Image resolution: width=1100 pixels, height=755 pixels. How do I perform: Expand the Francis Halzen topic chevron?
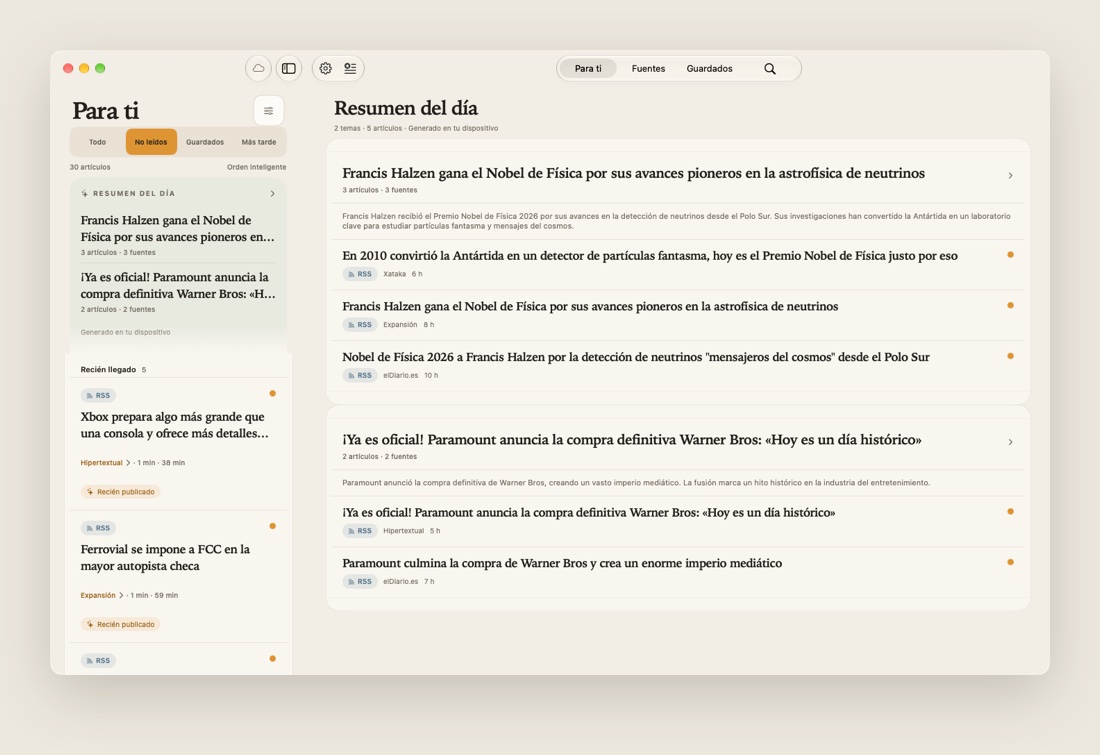(x=1010, y=175)
